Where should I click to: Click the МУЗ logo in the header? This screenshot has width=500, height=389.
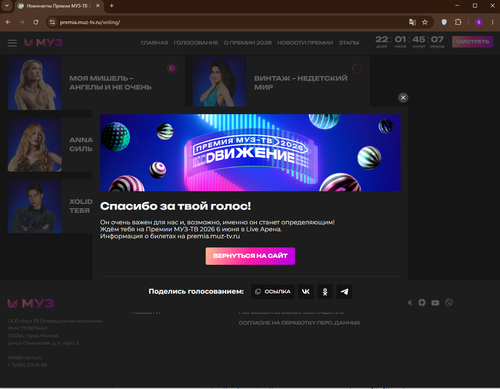(x=43, y=42)
